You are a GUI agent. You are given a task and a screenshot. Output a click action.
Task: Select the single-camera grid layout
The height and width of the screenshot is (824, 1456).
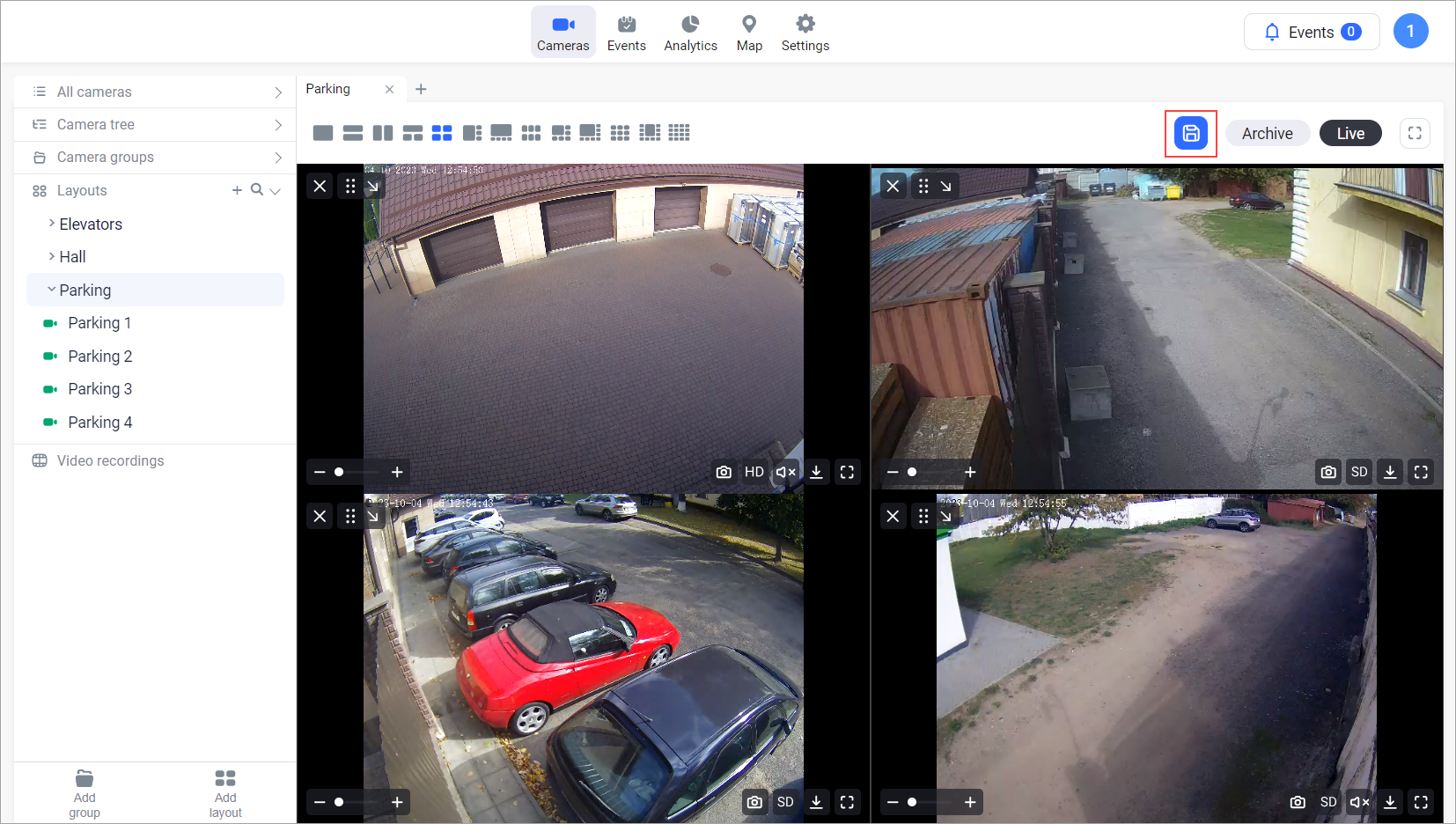[x=323, y=133]
